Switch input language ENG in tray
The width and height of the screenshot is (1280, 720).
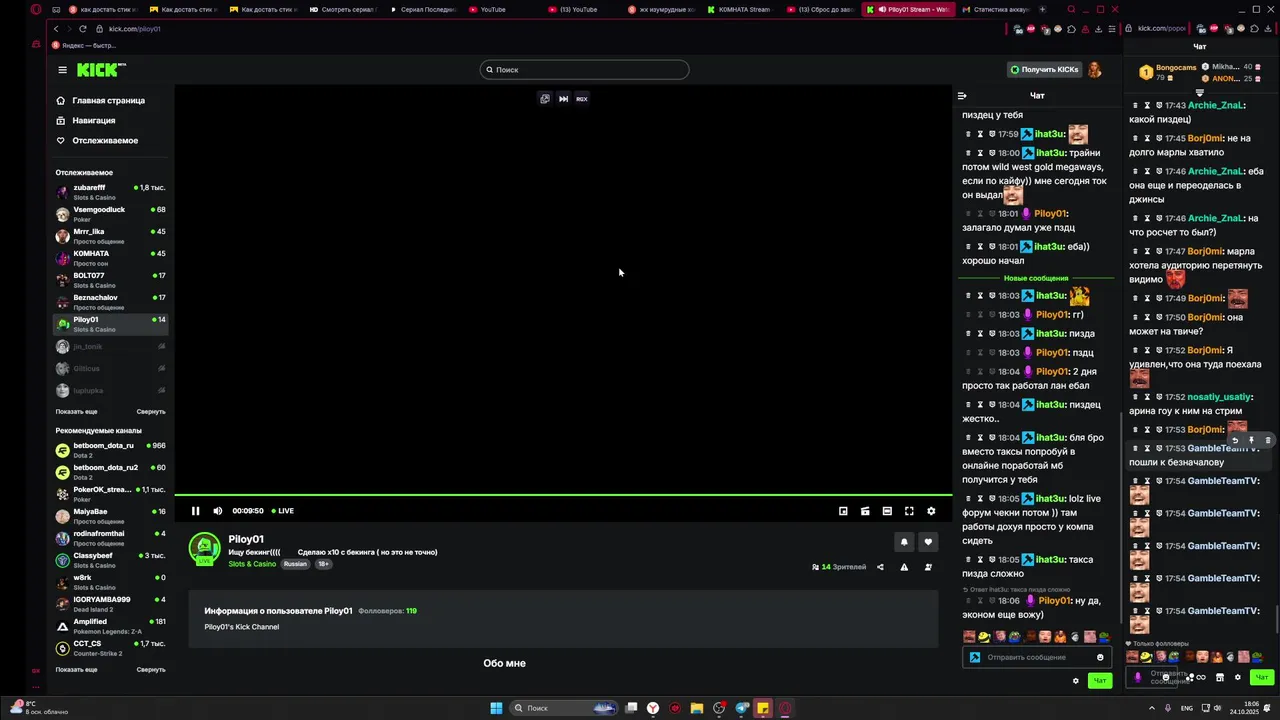pyautogui.click(x=1187, y=708)
